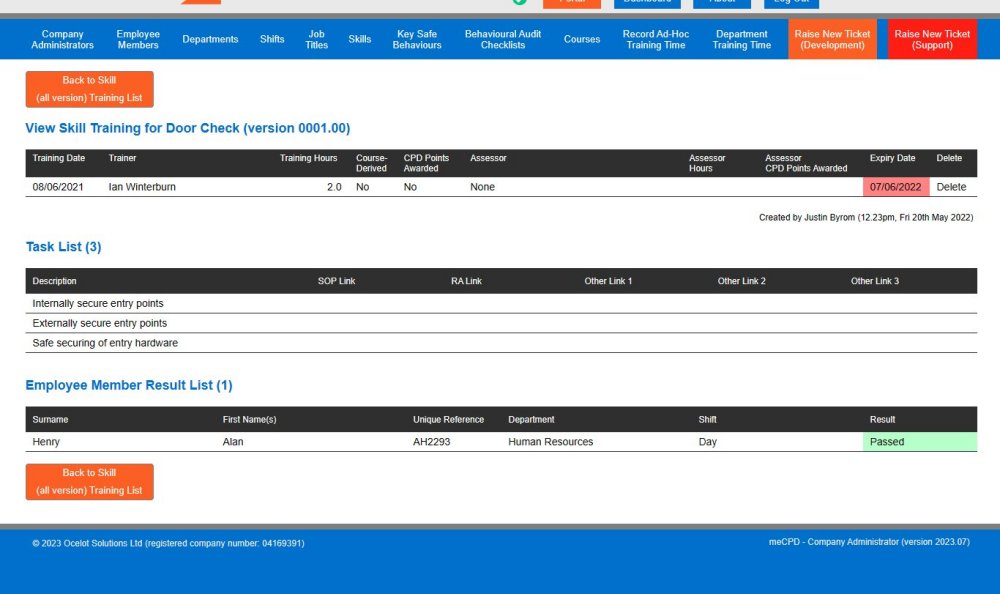Click the red 07/06/2022 expiry date cell
The width and height of the screenshot is (1000, 594).
895,187
